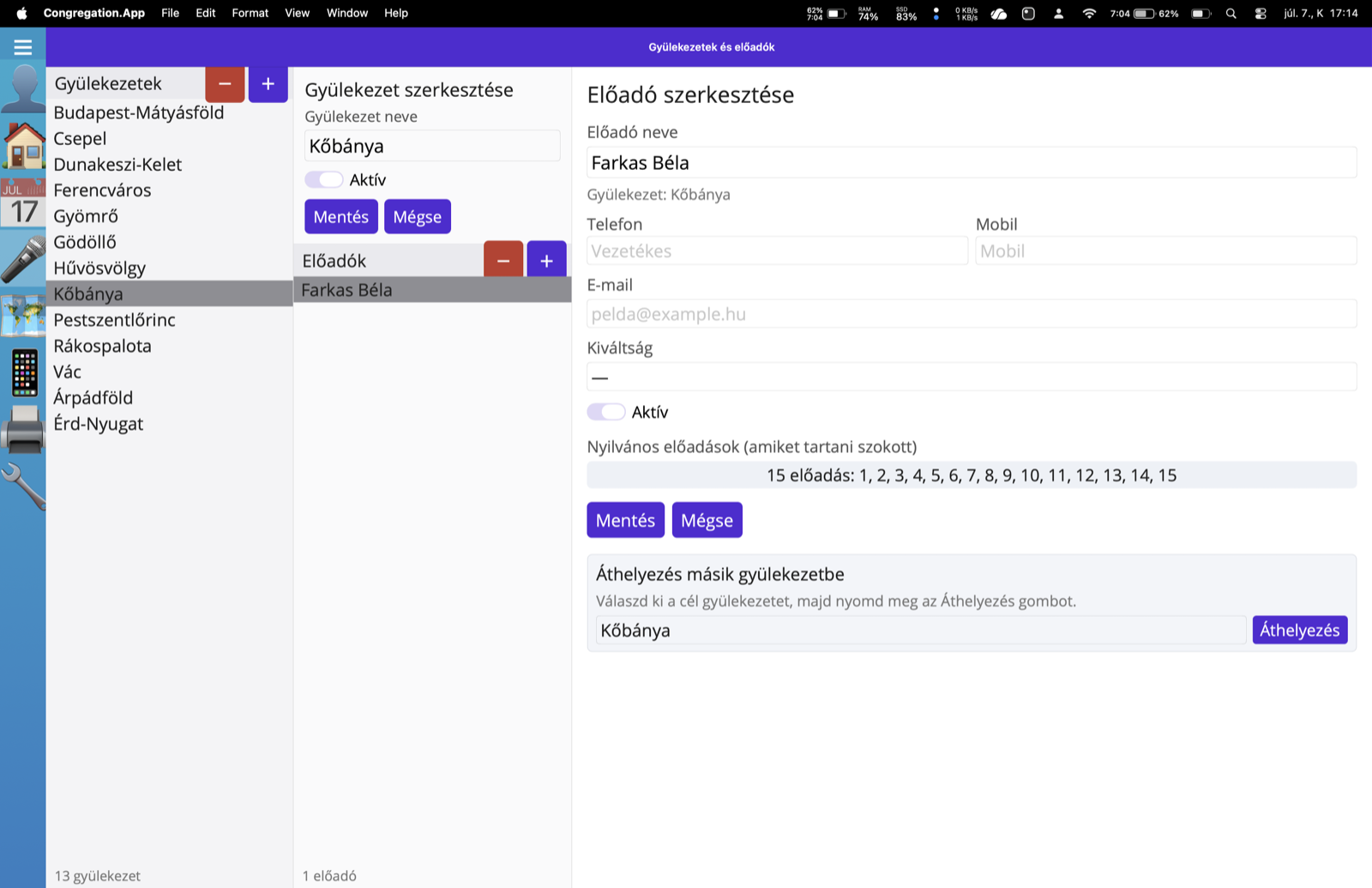This screenshot has height=888, width=1372.
Task: Open the Kiváltság dropdown
Action: (x=972, y=377)
